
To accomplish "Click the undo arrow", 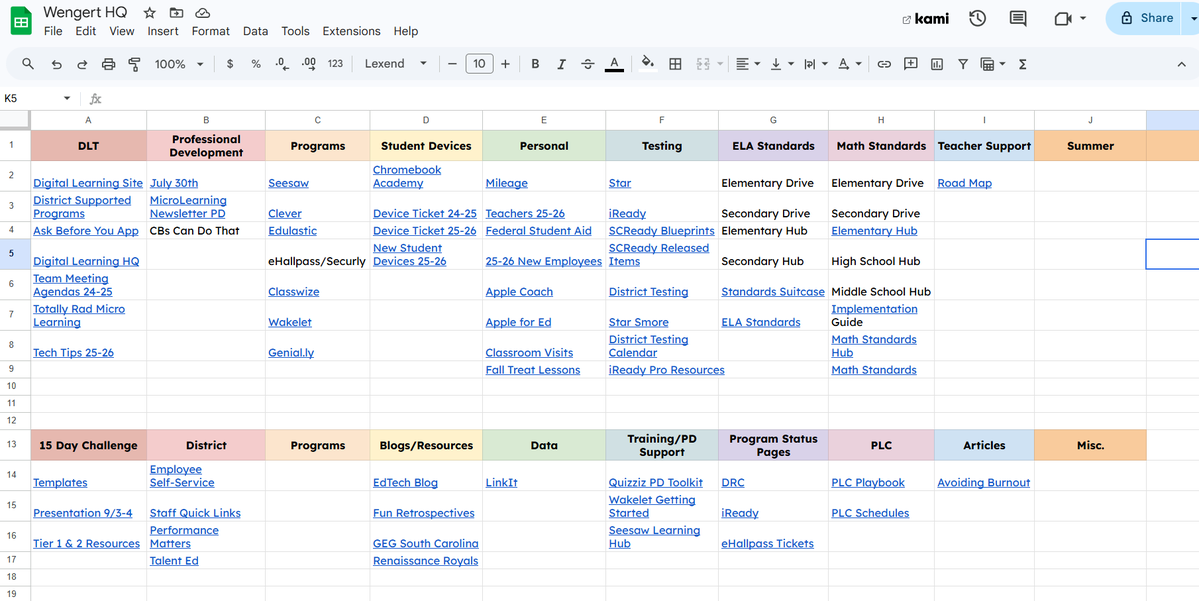I will click(57, 64).
